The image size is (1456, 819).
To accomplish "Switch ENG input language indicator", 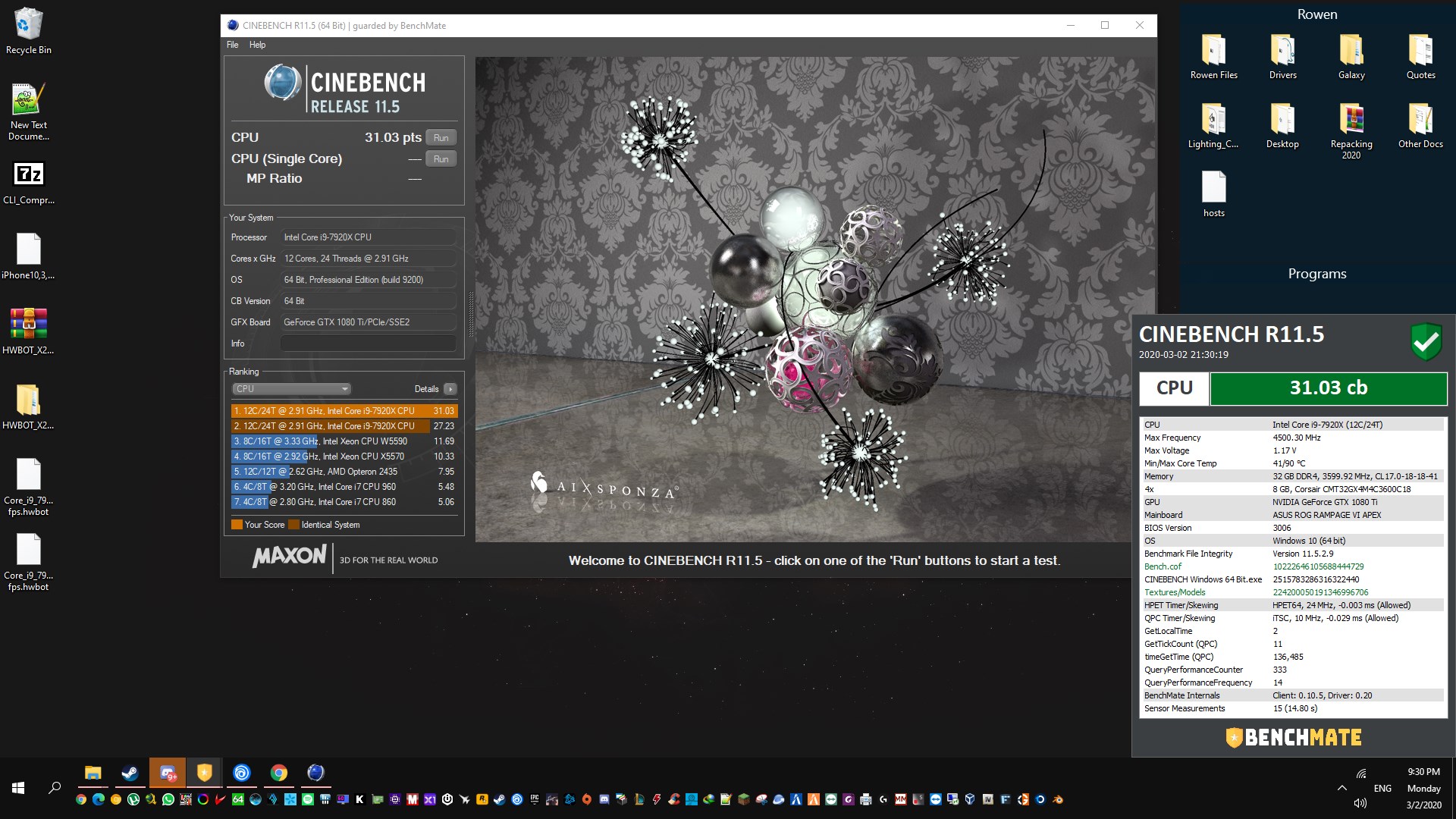I will point(1382,788).
